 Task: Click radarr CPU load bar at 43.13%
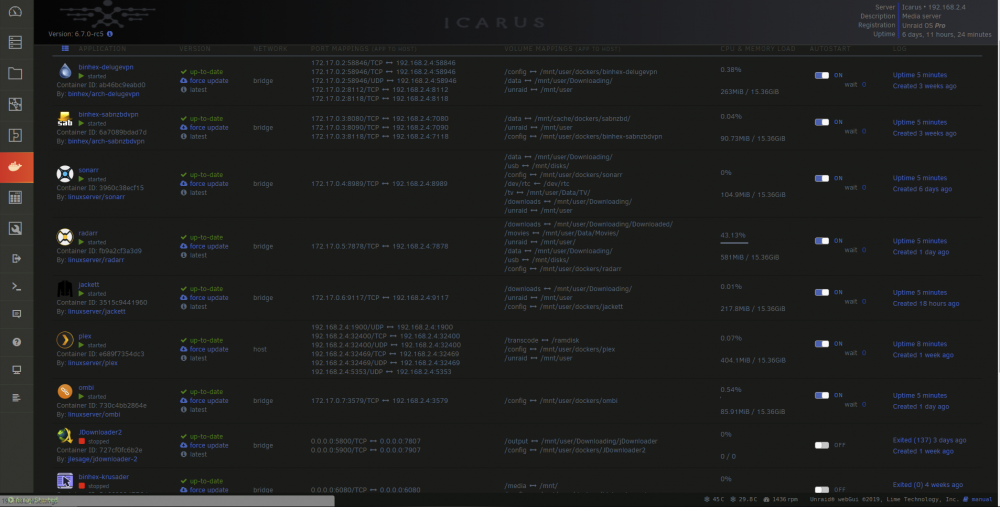coord(734,242)
